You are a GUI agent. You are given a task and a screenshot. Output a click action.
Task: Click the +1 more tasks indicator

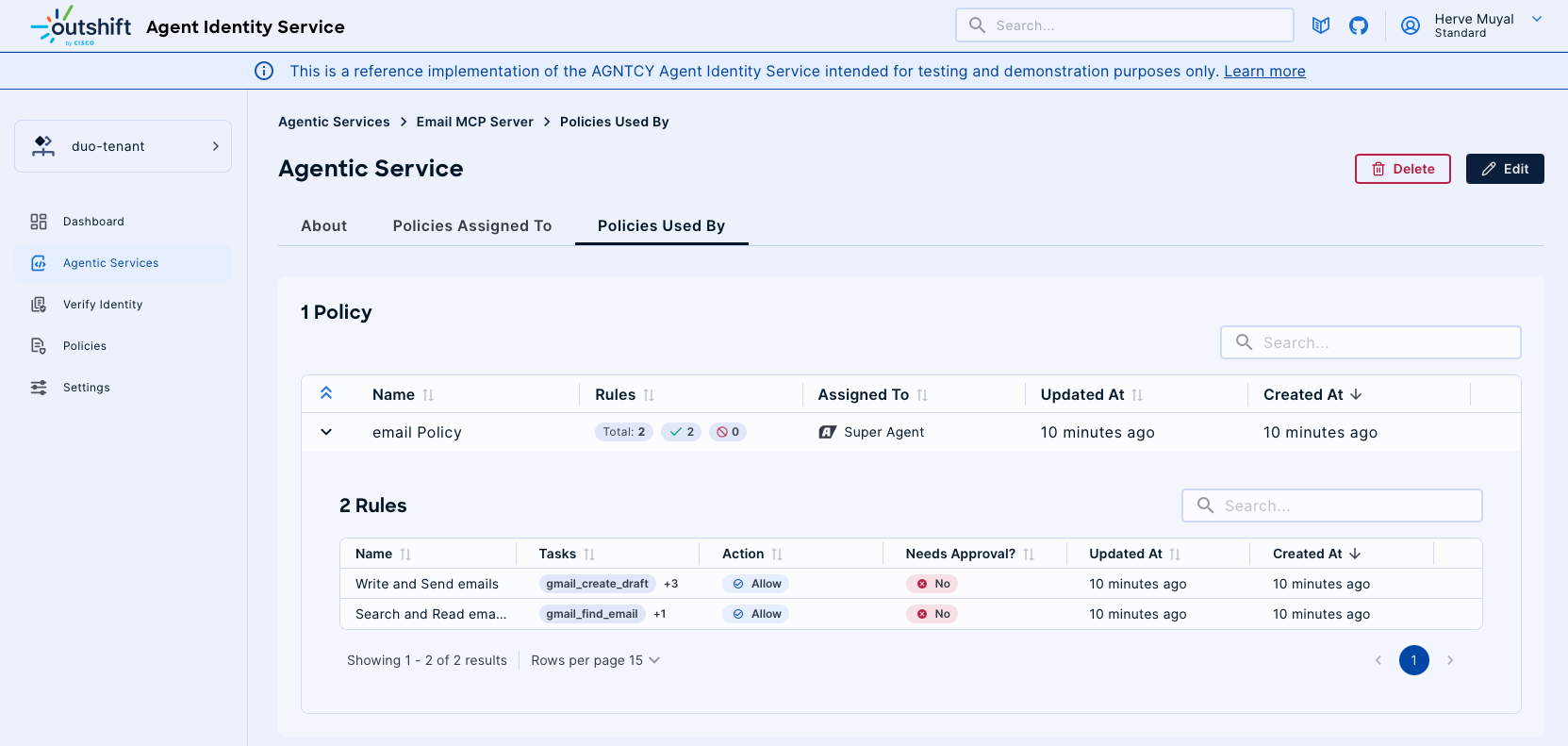(660, 614)
